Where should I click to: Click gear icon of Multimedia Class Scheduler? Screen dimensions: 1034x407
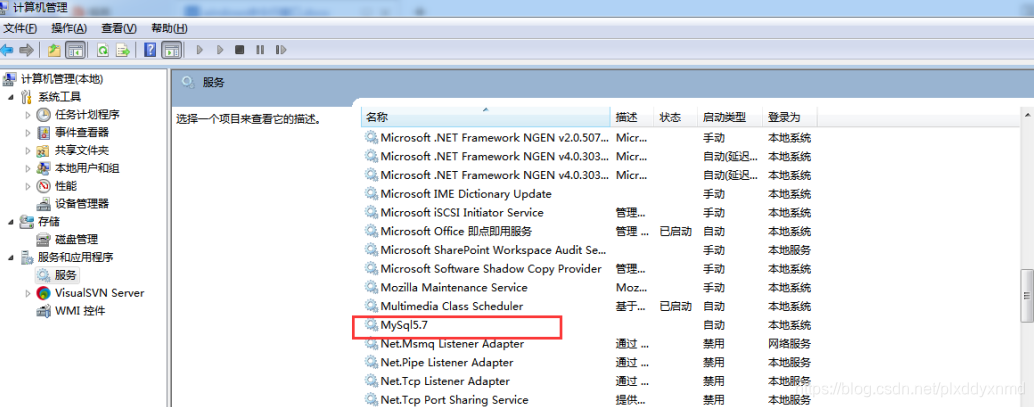(372, 306)
